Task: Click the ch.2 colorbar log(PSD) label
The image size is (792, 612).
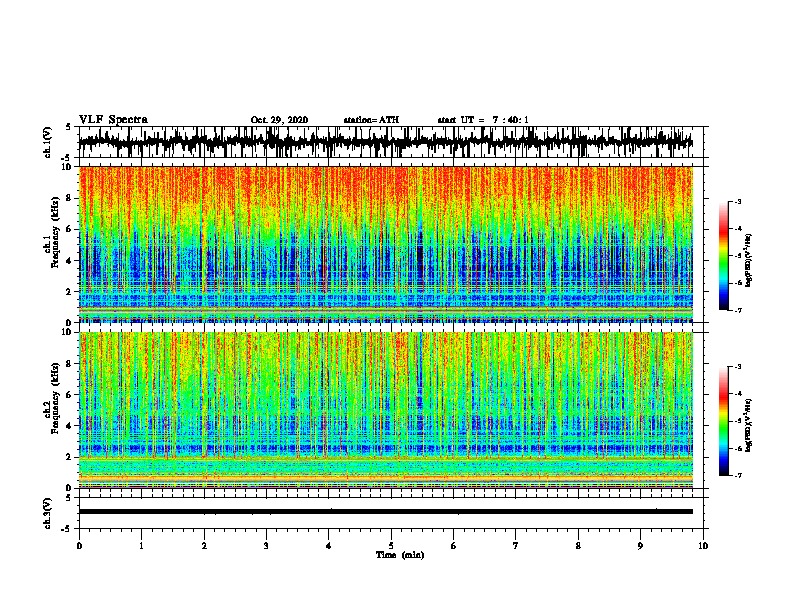Action: point(748,425)
